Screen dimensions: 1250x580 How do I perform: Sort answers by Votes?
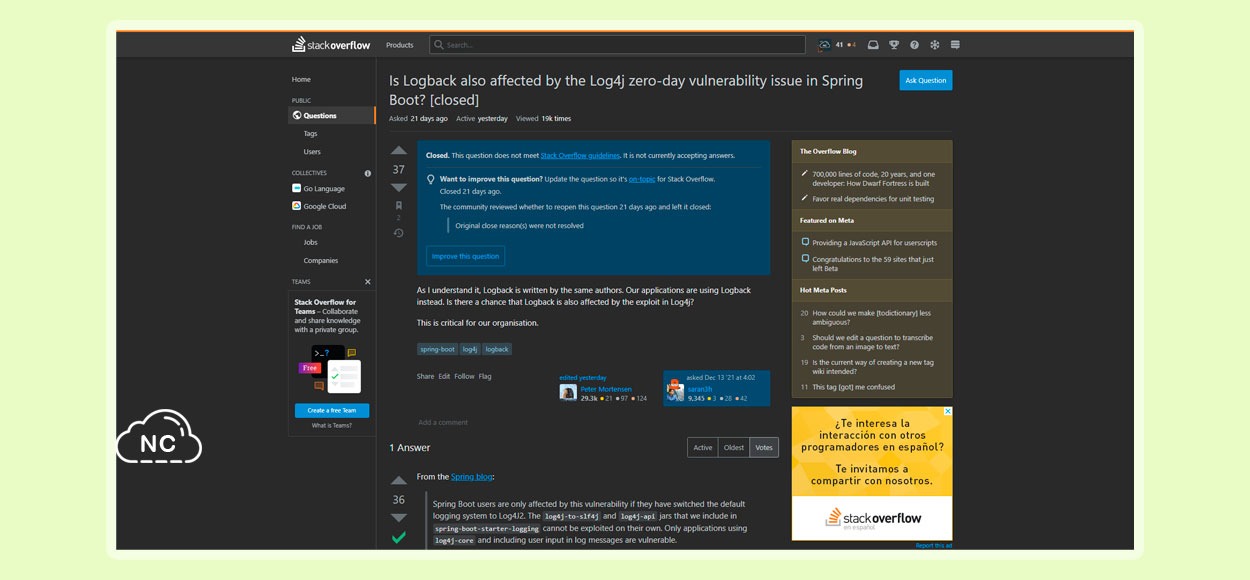[764, 447]
